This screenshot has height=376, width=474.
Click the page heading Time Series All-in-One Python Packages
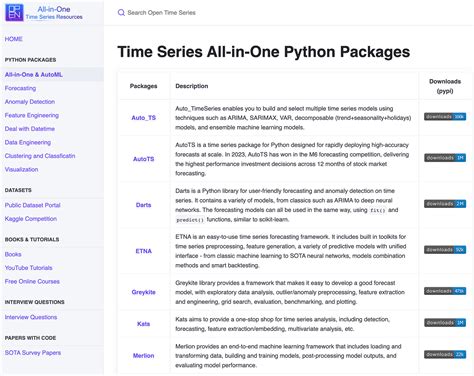point(264,52)
